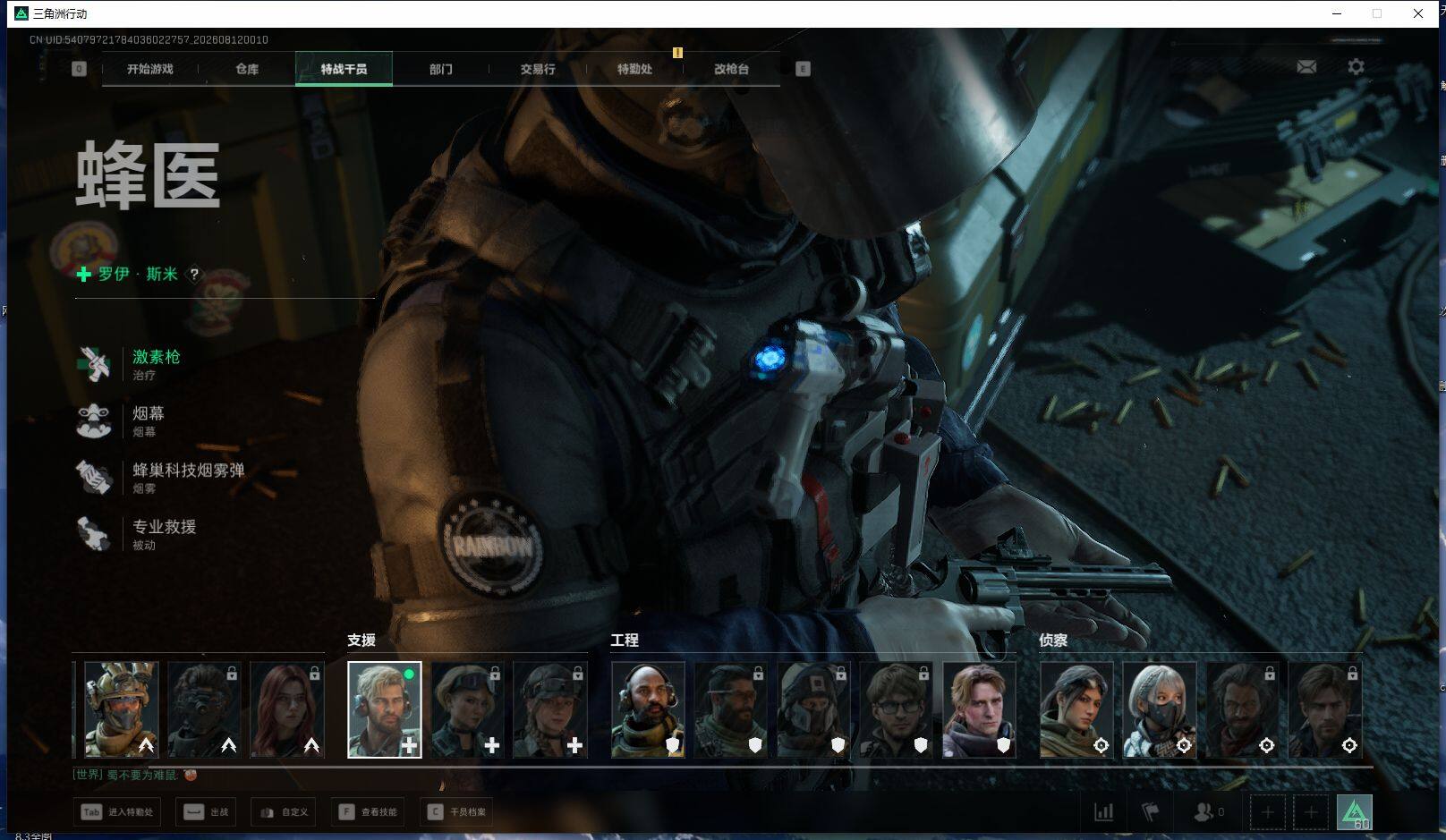Select the white-haired masked recon operator
1446x840 pixels.
coord(1160,709)
